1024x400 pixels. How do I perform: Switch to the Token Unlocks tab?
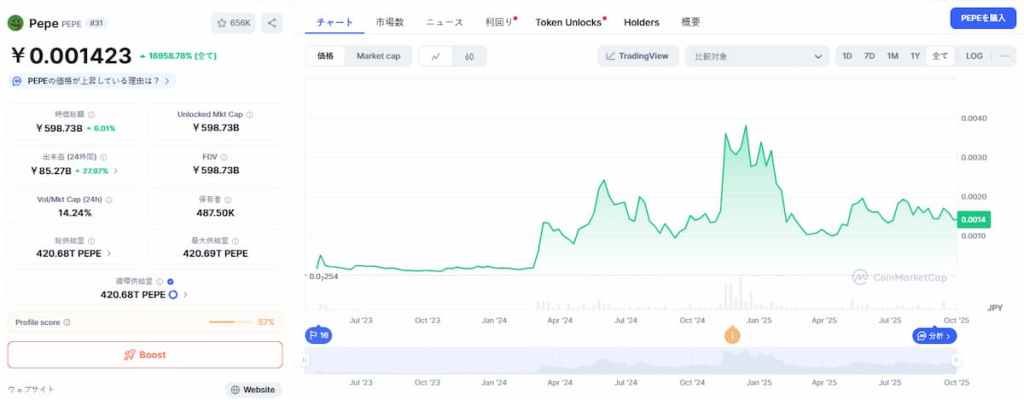click(569, 21)
